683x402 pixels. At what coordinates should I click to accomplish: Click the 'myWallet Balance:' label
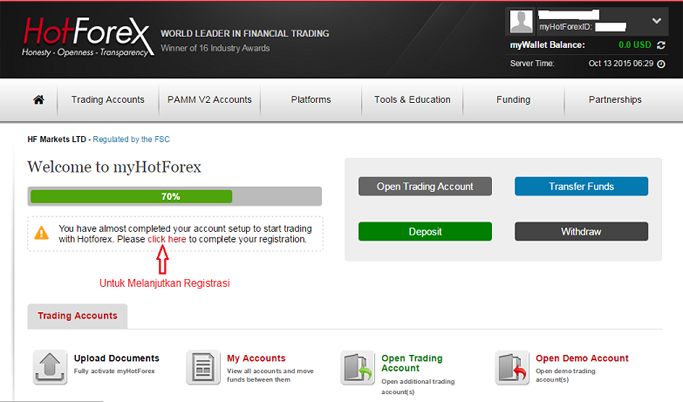coord(548,45)
